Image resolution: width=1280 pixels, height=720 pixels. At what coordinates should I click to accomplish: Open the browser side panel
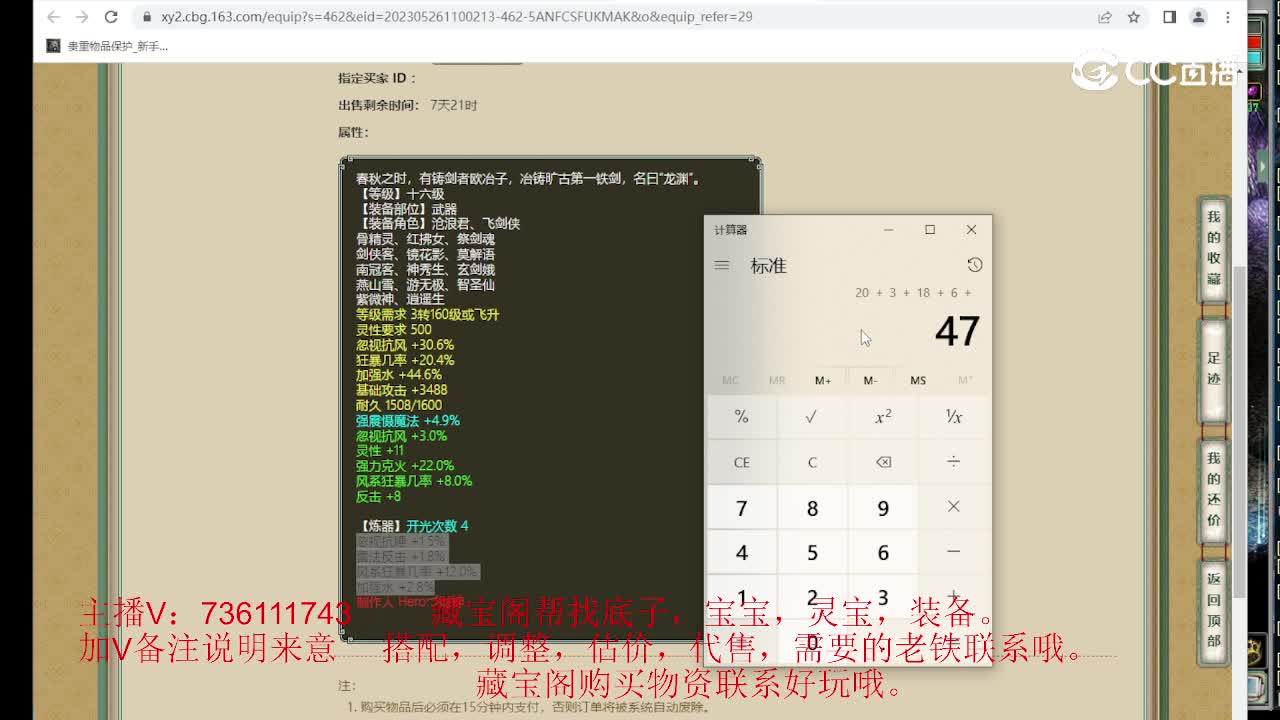(1169, 17)
